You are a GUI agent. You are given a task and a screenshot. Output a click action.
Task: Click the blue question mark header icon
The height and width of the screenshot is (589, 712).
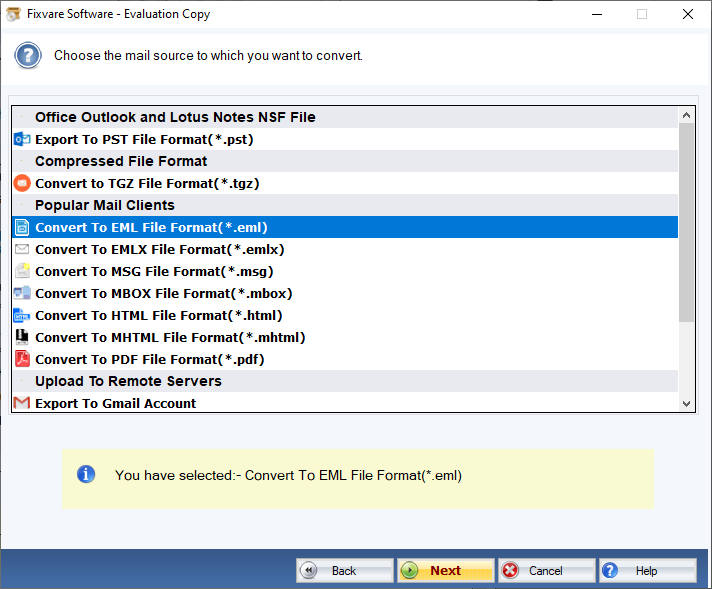point(28,55)
